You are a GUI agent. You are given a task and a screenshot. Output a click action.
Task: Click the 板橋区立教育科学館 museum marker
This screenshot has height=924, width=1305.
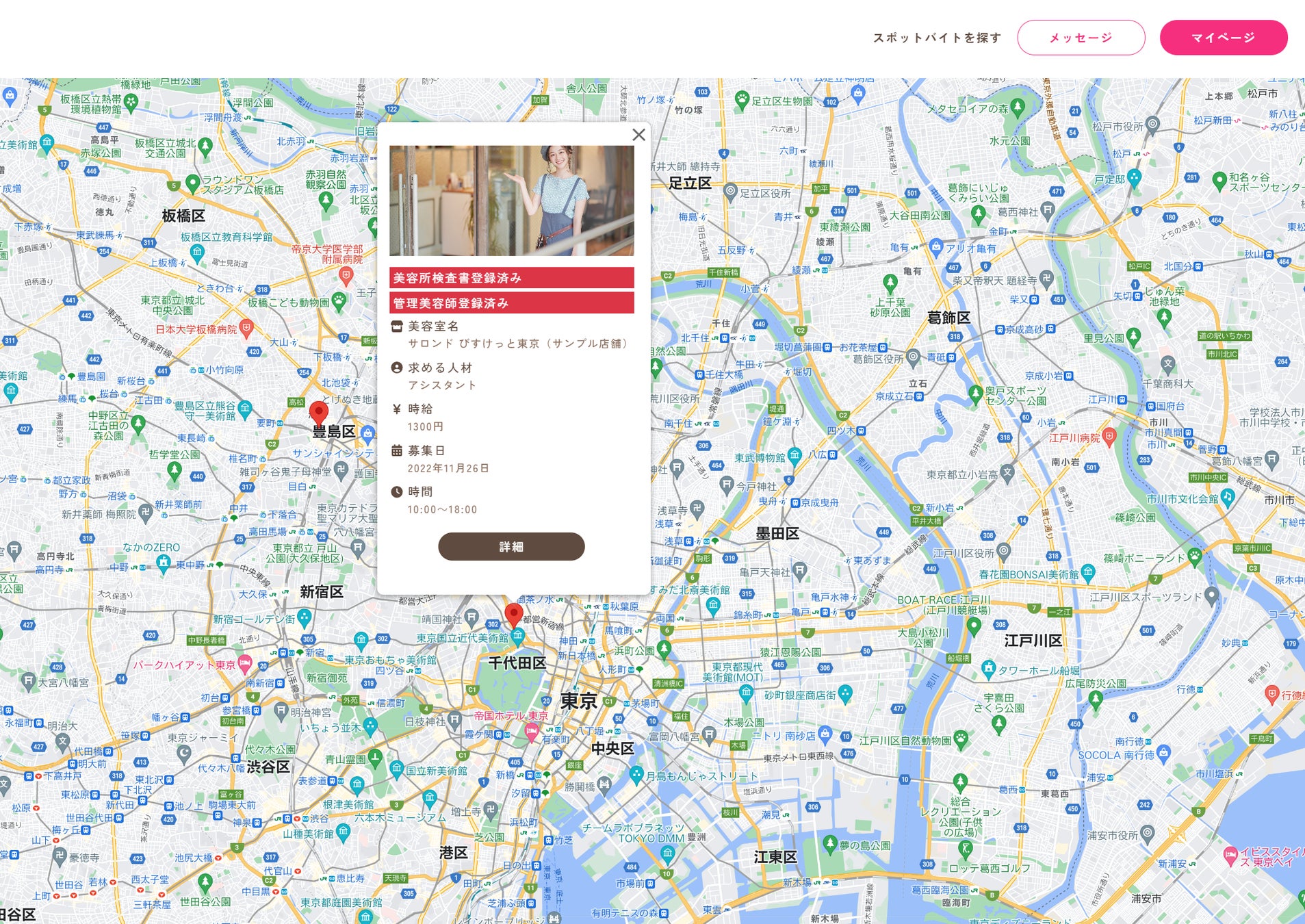click(197, 253)
